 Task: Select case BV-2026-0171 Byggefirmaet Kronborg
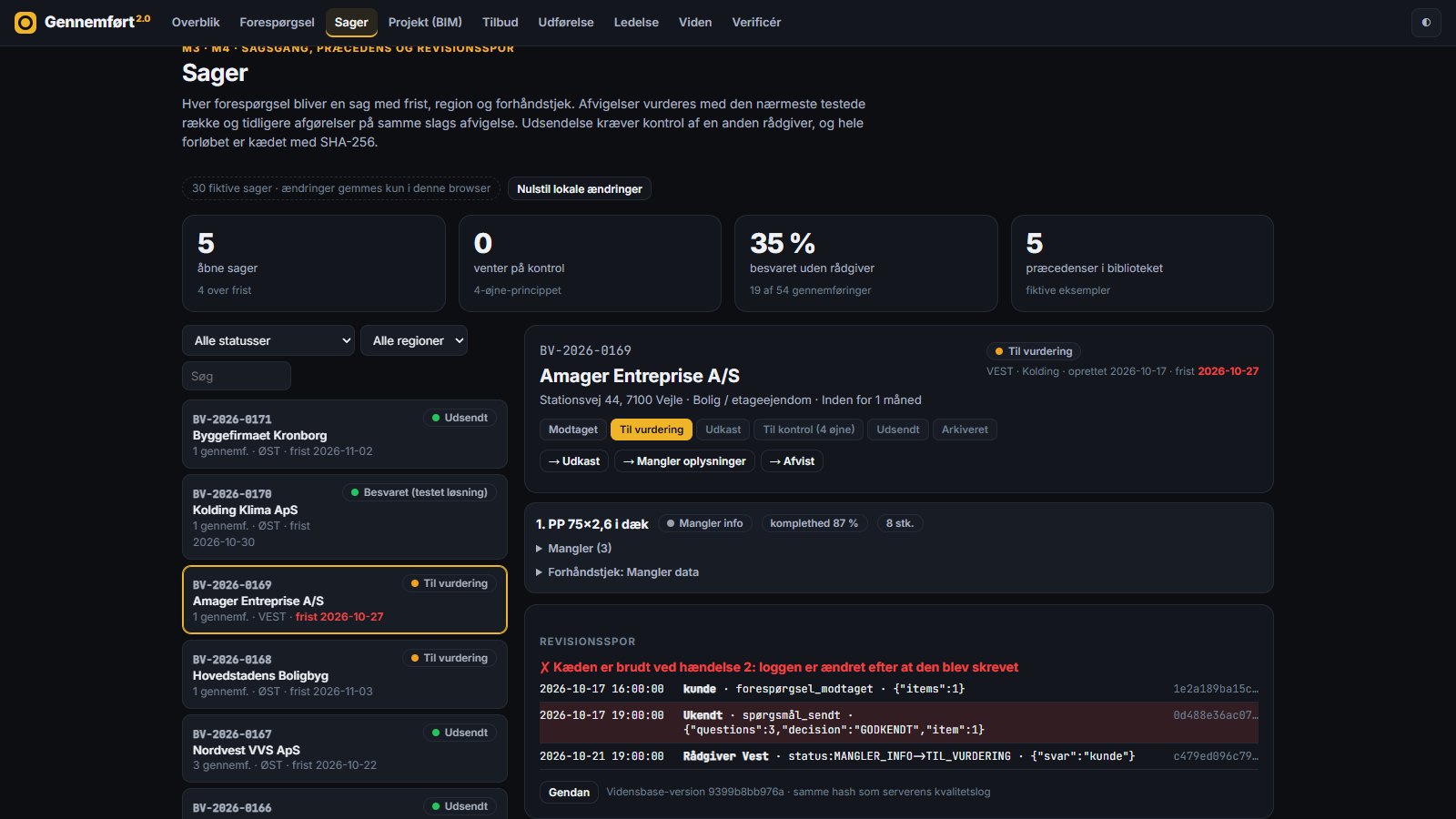tap(345, 434)
